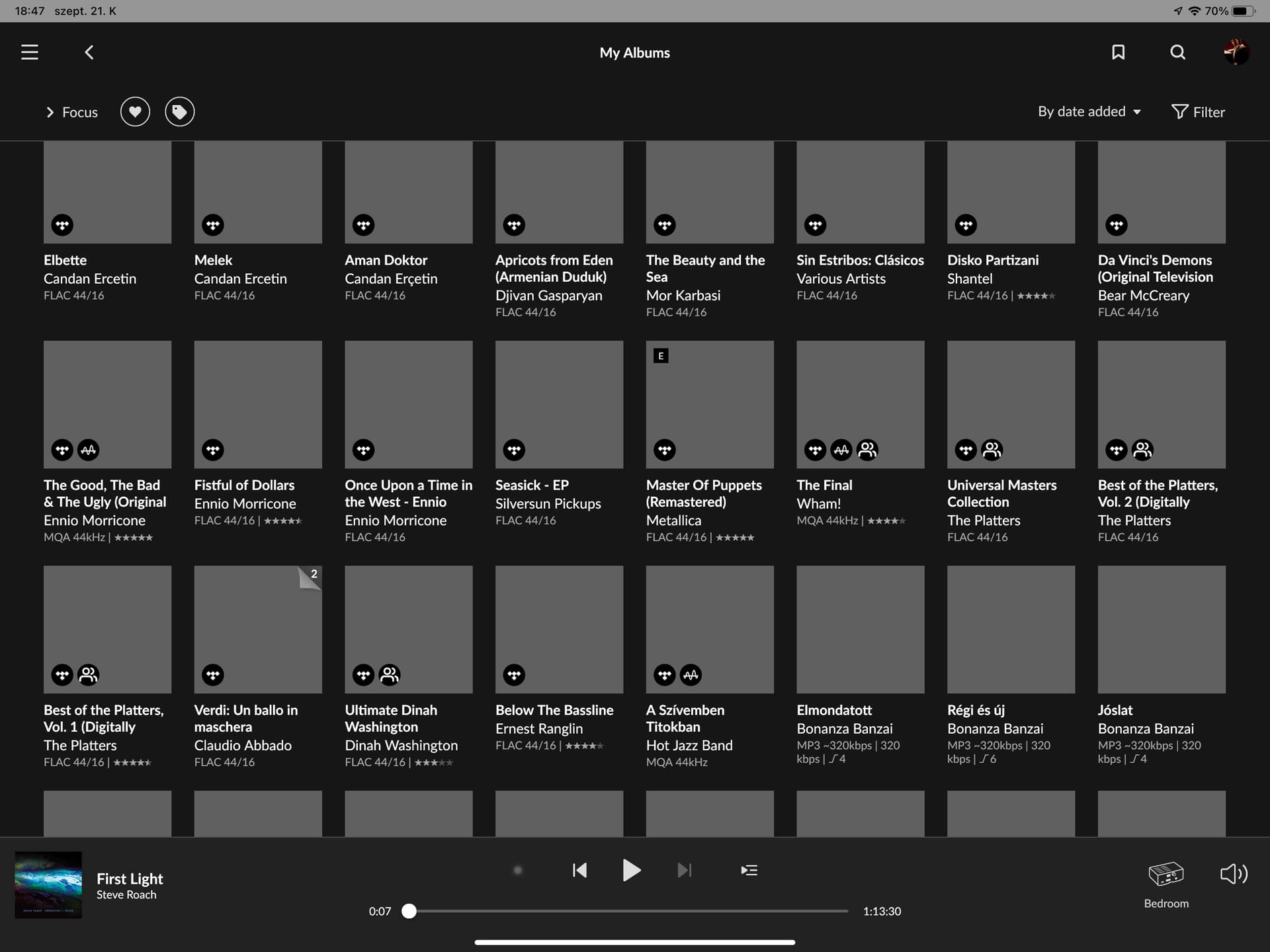
Task: Open artist Ernest Ranglin
Action: pyautogui.click(x=539, y=728)
